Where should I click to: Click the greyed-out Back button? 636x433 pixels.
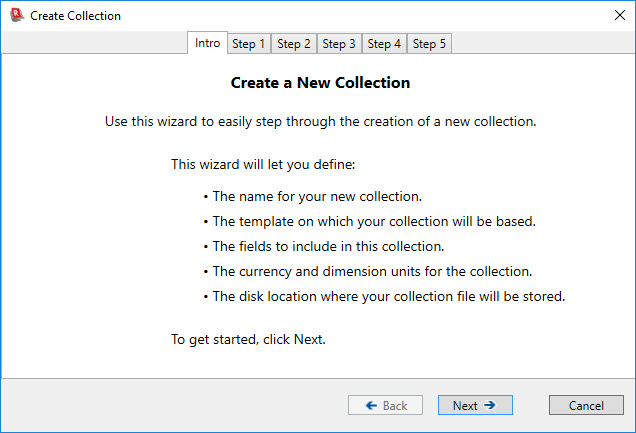click(x=385, y=405)
